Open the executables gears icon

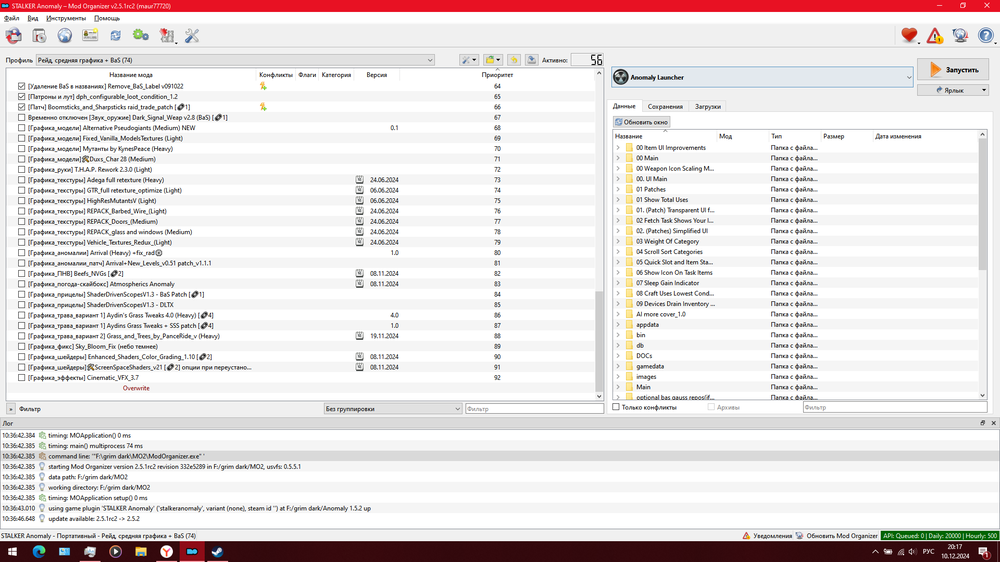[x=141, y=36]
